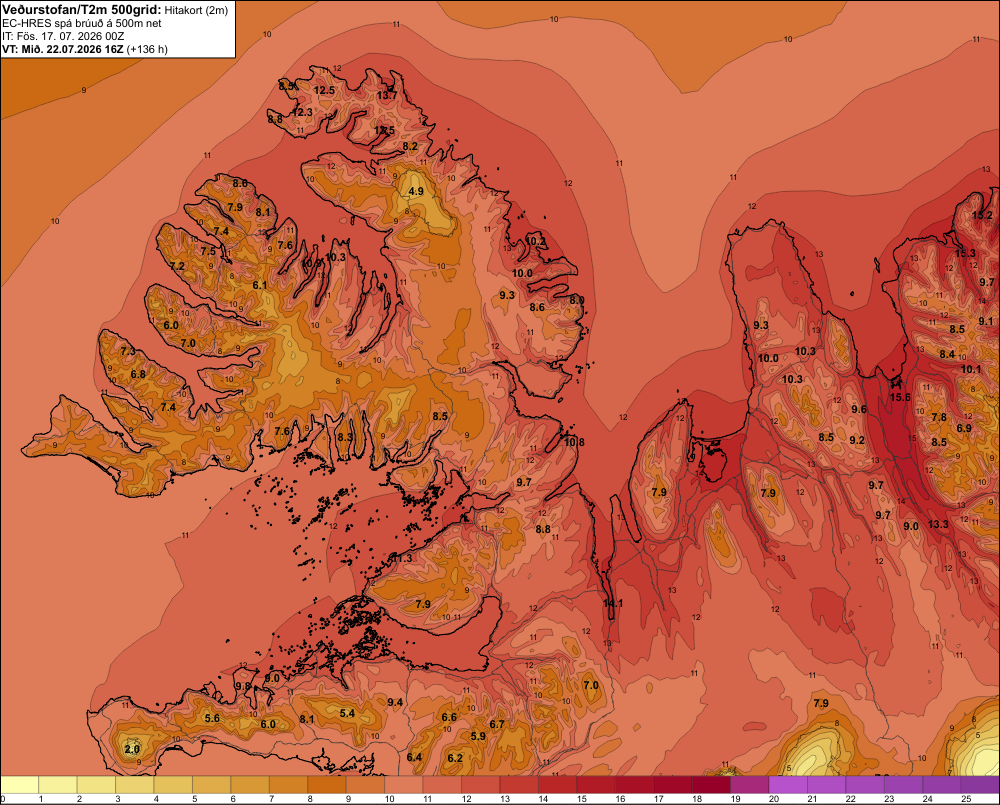Click the initial time 'IT: Fös. 17. 07. 2026 00Z'
Screen dimensions: 1000x805
click(x=64, y=36)
